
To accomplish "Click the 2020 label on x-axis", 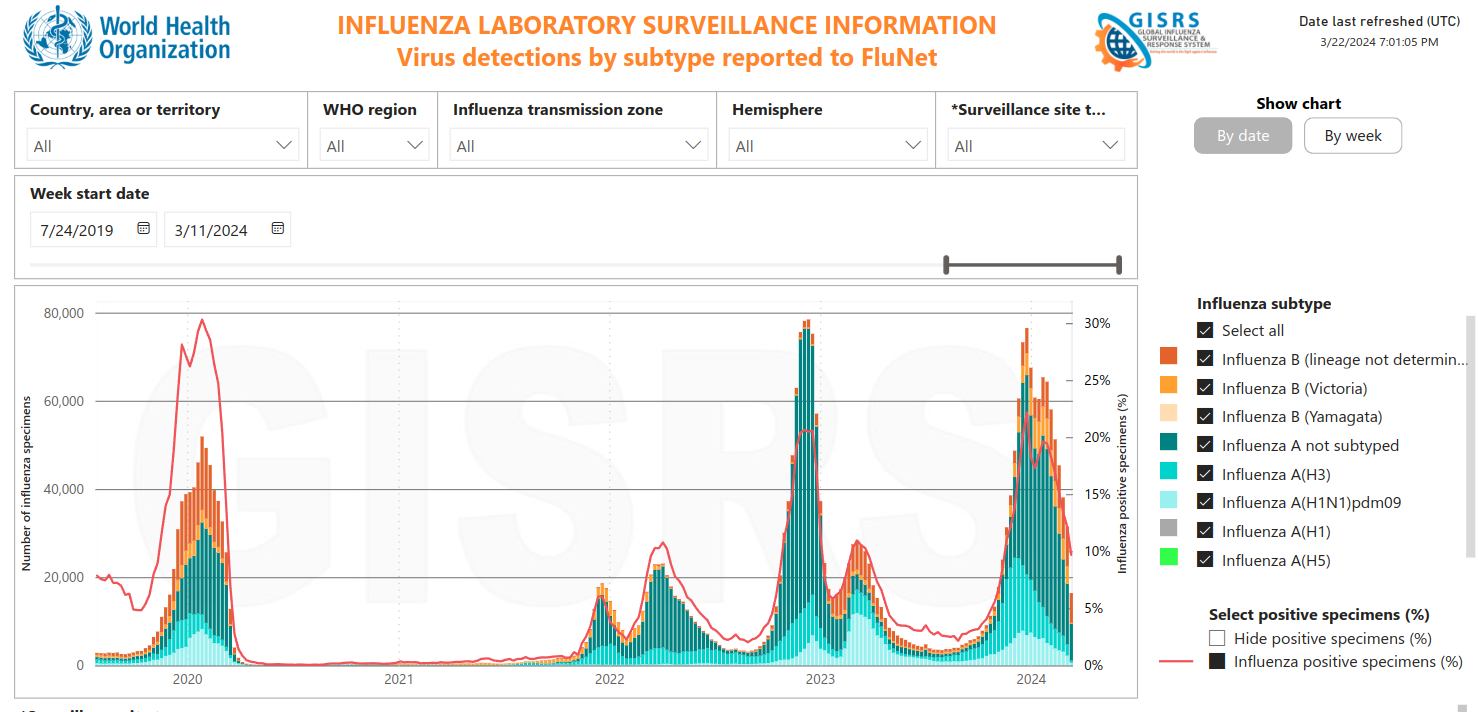I will [x=188, y=680].
